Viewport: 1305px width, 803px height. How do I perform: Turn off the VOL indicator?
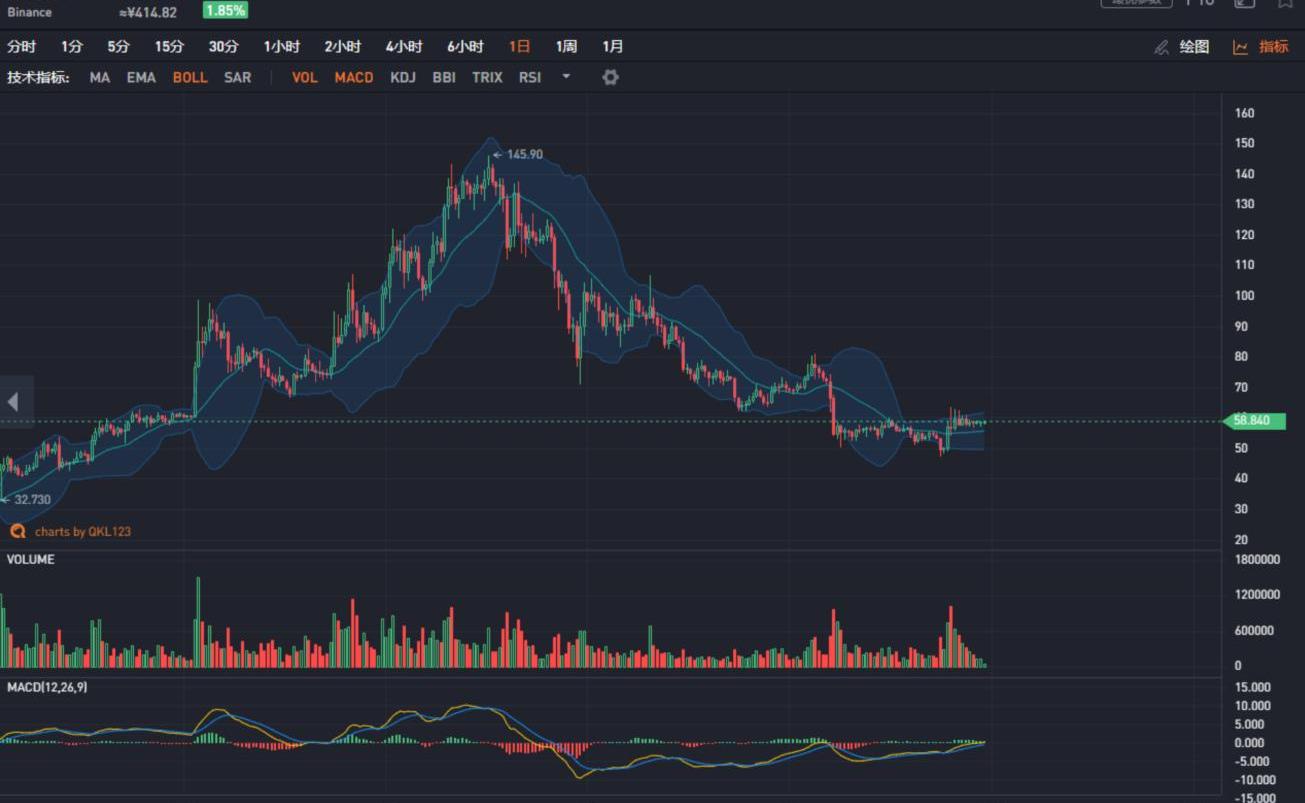304,77
